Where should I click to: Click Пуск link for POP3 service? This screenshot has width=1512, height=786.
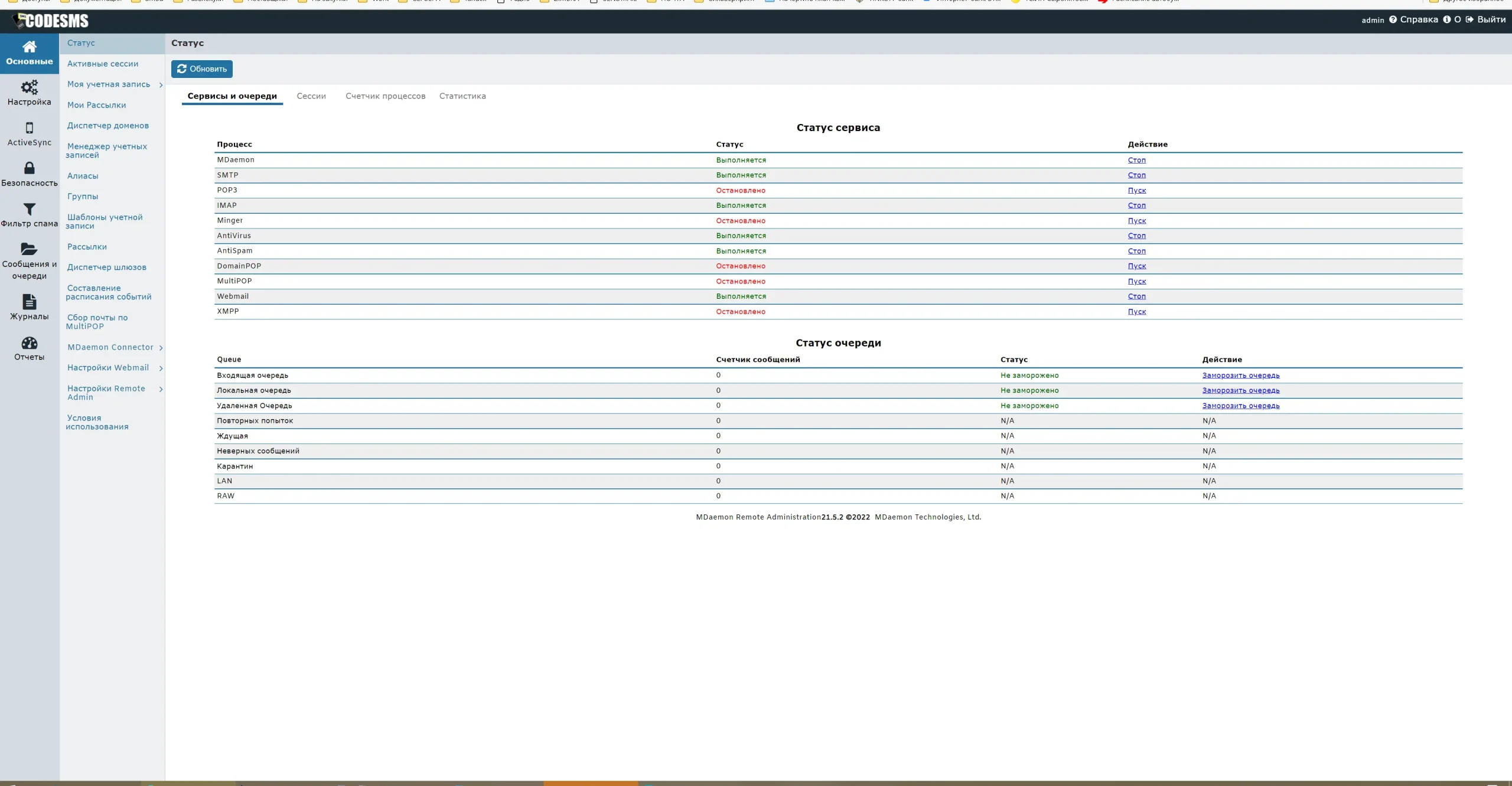[1136, 191]
